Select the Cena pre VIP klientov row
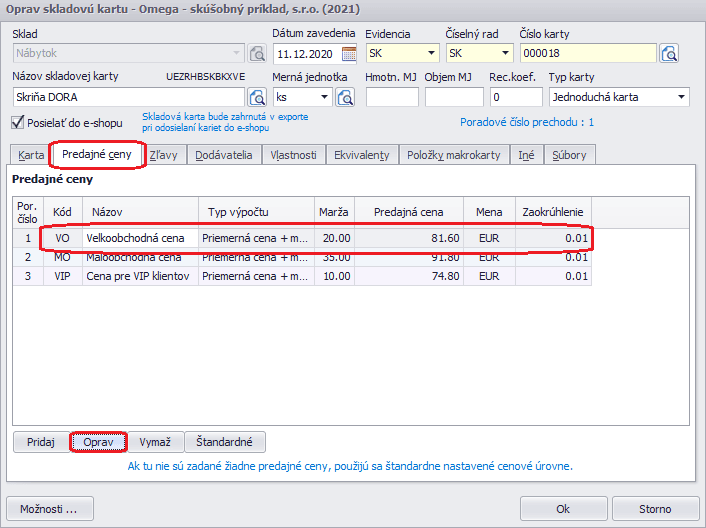Viewport: 706px width, 528px height. coord(137,276)
